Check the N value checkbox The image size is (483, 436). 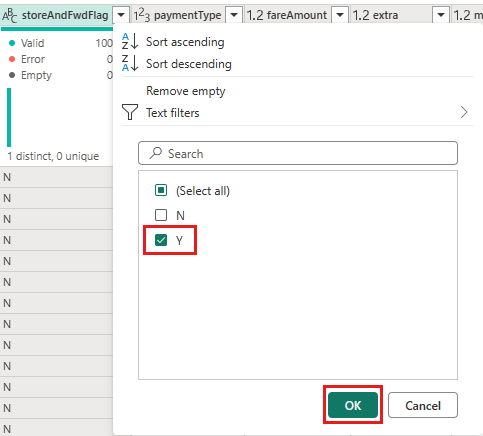161,215
